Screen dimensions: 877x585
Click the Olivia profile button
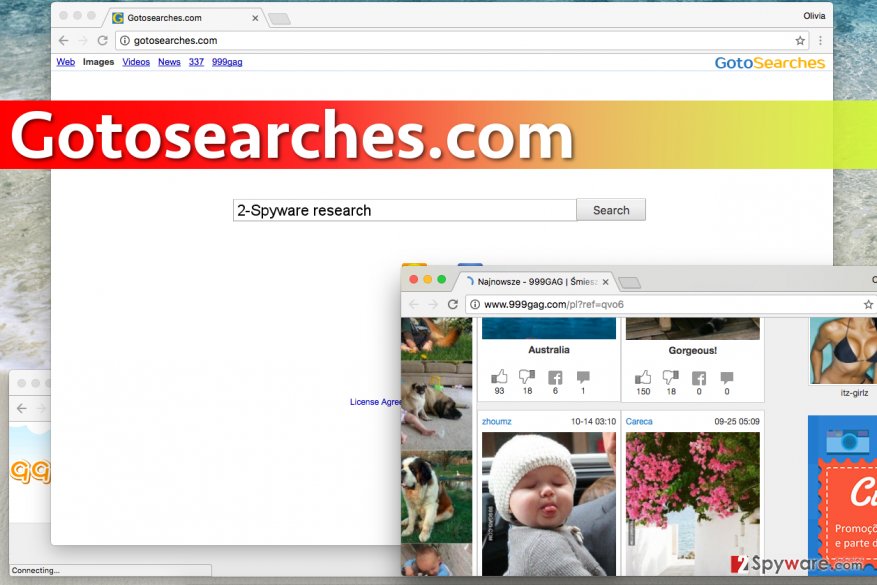[814, 16]
